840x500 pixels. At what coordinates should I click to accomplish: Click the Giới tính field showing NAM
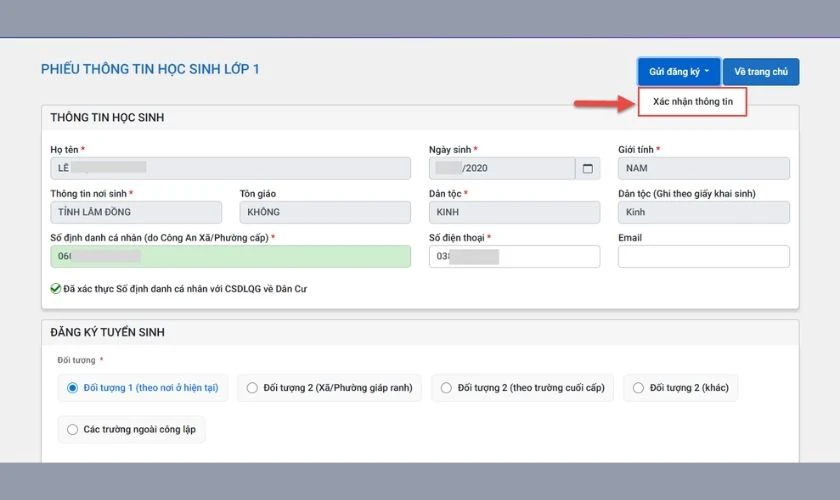[x=703, y=168]
